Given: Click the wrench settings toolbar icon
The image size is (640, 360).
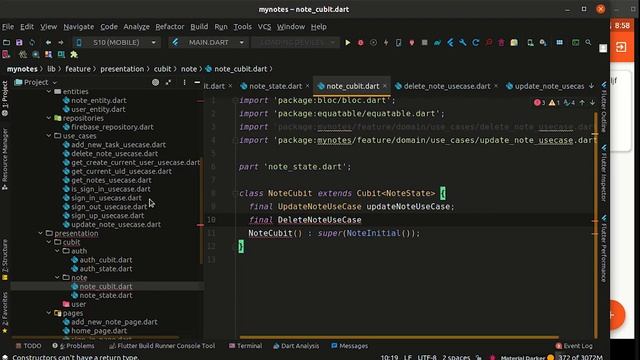Looking at the screenshot, I should click(x=463, y=42).
